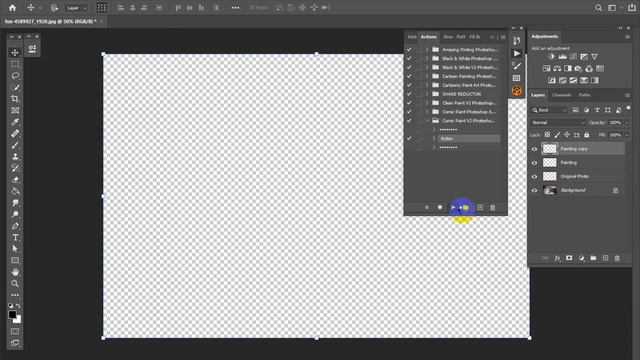Screen dimensions: 640x360
Task: Create a new action
Action: (480, 207)
